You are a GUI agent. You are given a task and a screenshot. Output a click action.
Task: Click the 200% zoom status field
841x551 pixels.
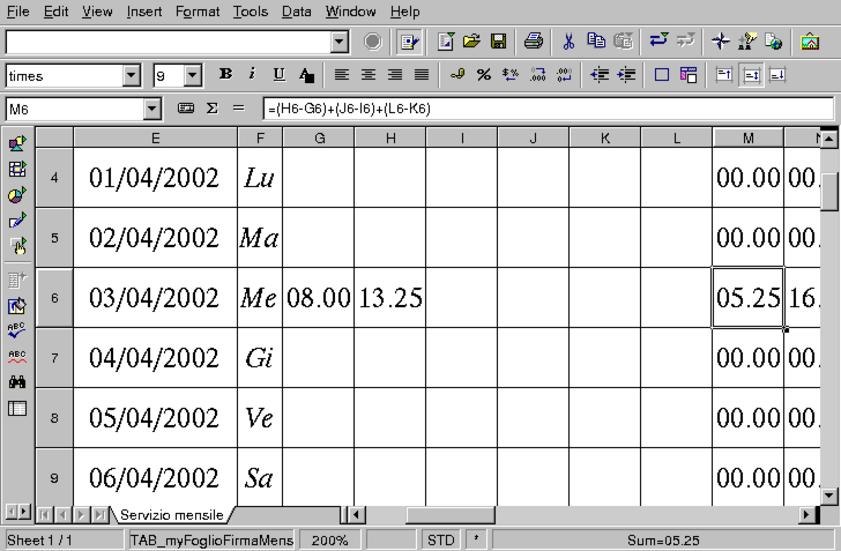(329, 541)
